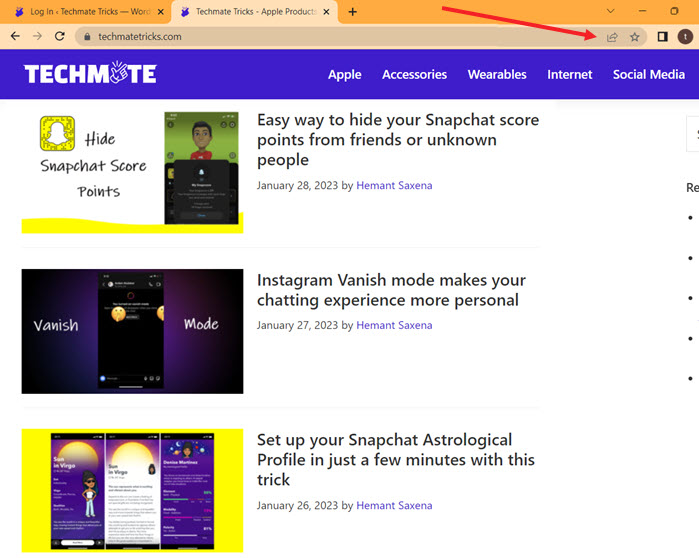Click the Sun in Virgo astrology thumbnail
The image size is (699, 558).
click(x=132, y=491)
